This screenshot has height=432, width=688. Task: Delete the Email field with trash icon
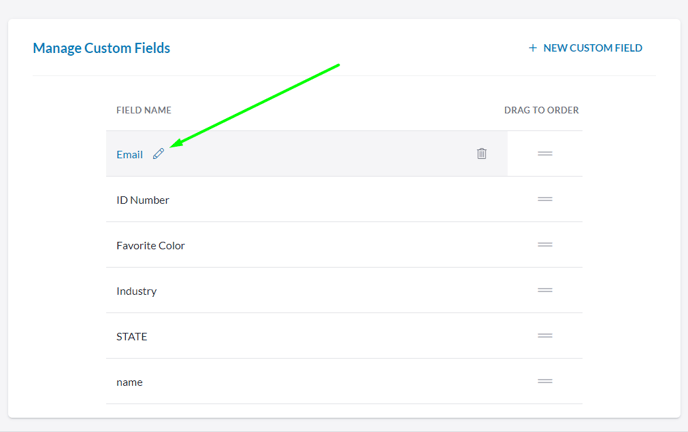pos(481,154)
